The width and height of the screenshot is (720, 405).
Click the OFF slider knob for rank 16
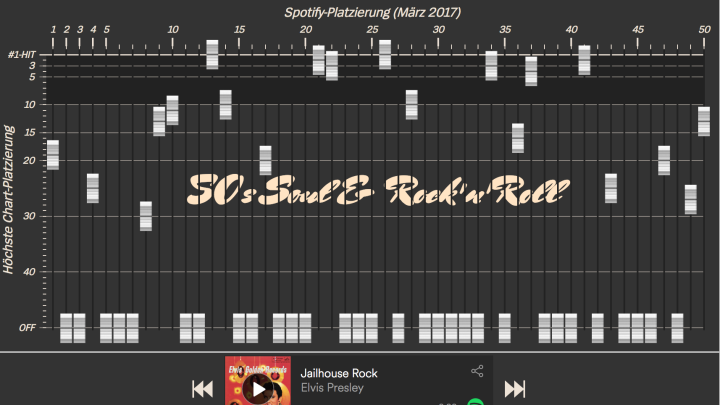[x=252, y=328]
